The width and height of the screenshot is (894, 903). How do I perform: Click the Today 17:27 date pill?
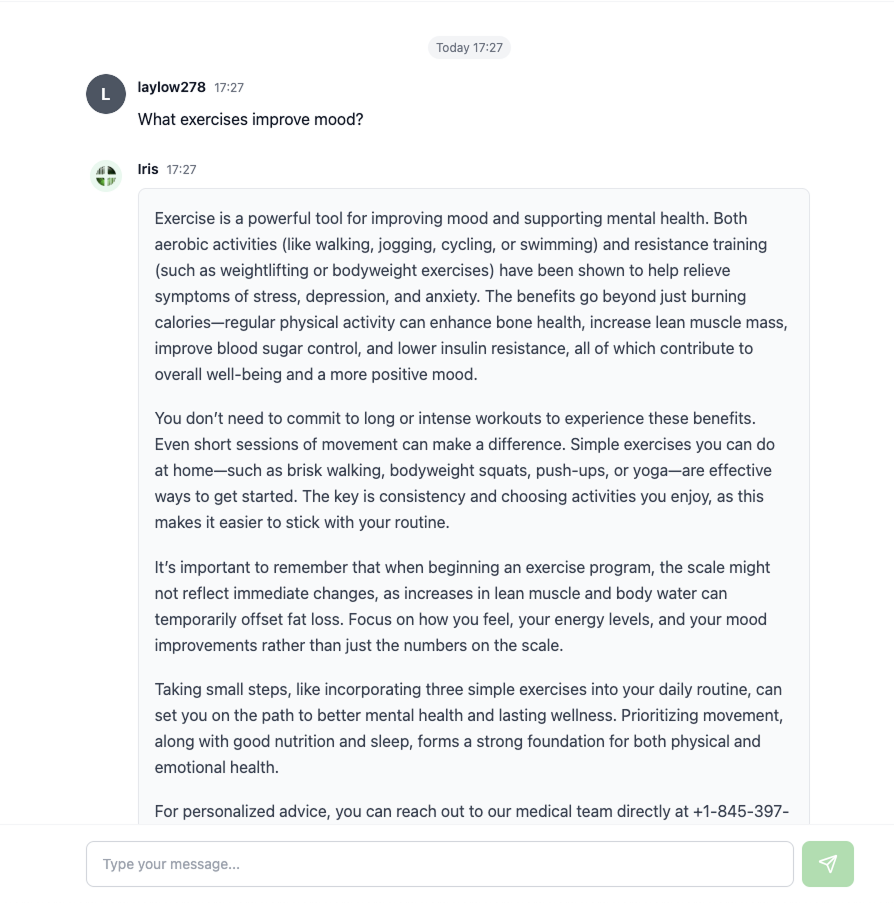[469, 47]
